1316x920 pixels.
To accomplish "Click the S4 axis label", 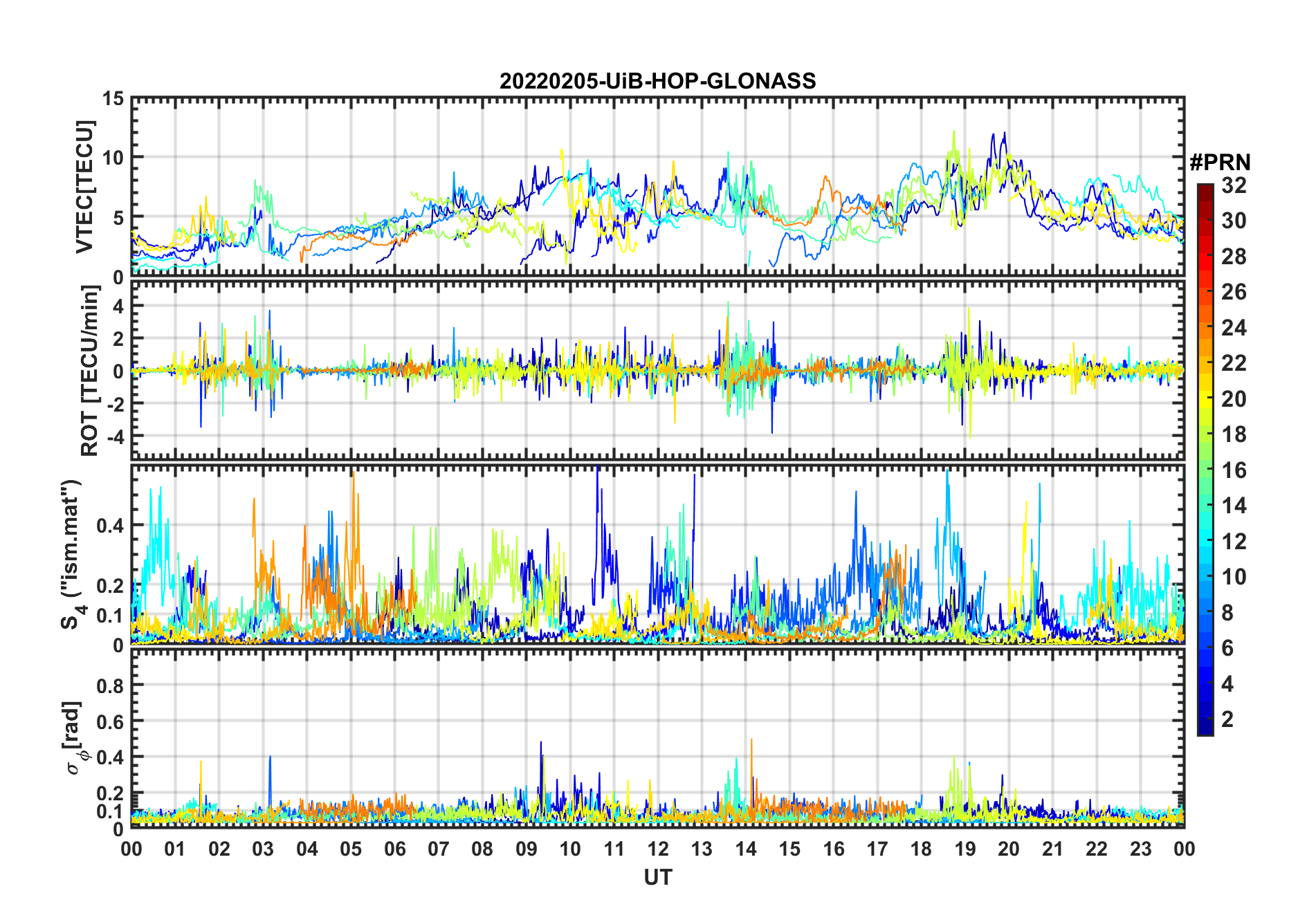I will 72,555.
